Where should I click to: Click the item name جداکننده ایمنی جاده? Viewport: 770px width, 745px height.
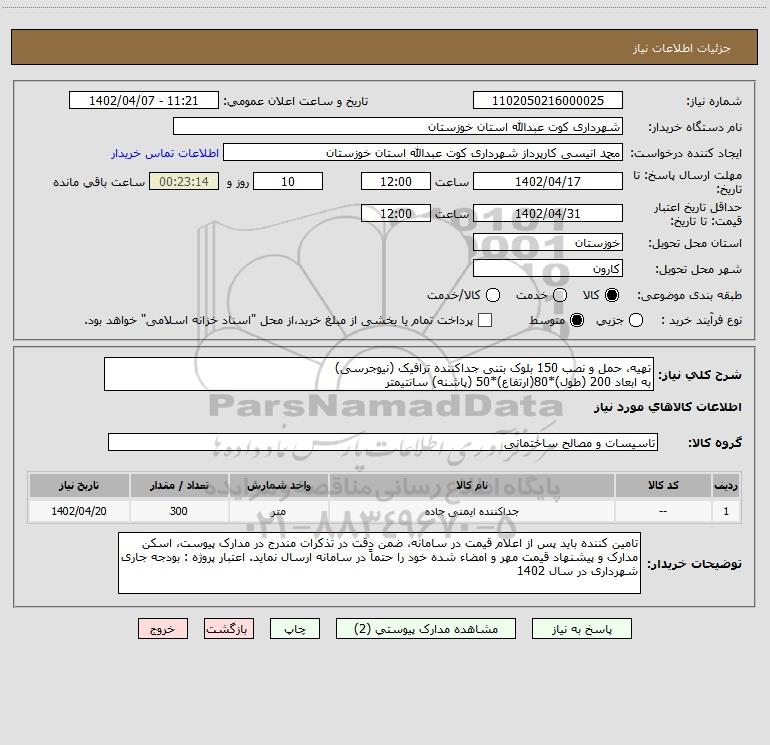[472, 511]
